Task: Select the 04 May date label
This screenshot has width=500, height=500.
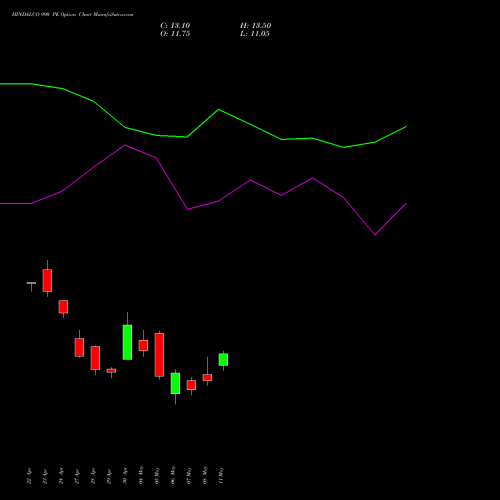Action: click(x=141, y=475)
